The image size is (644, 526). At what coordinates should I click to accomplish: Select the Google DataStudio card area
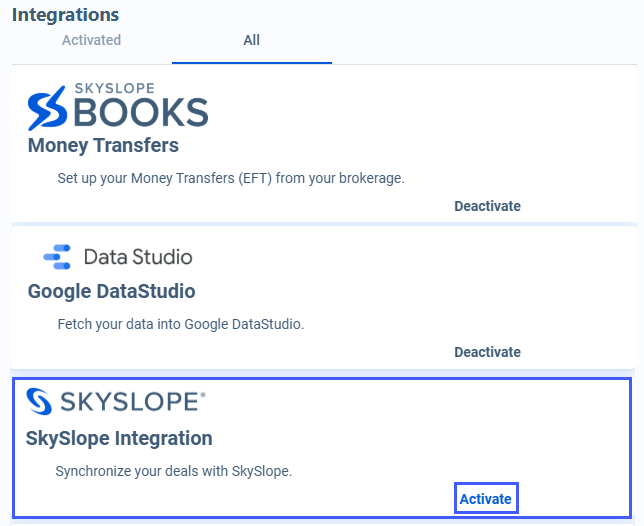(324, 297)
